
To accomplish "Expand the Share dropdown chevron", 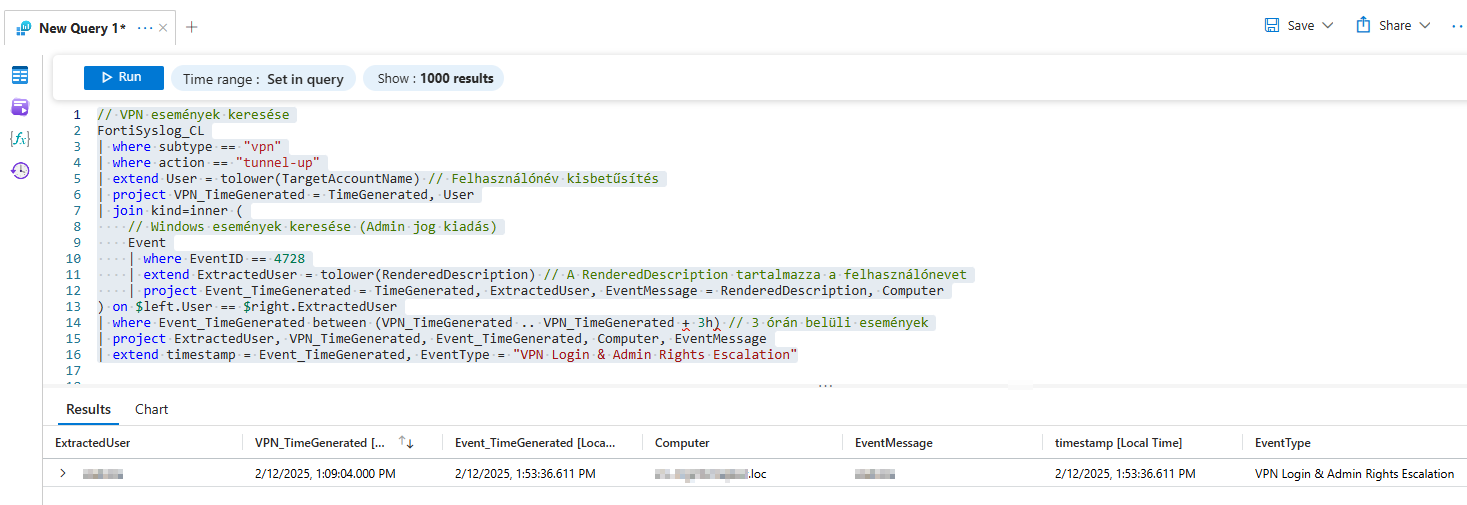I will [x=1425, y=26].
